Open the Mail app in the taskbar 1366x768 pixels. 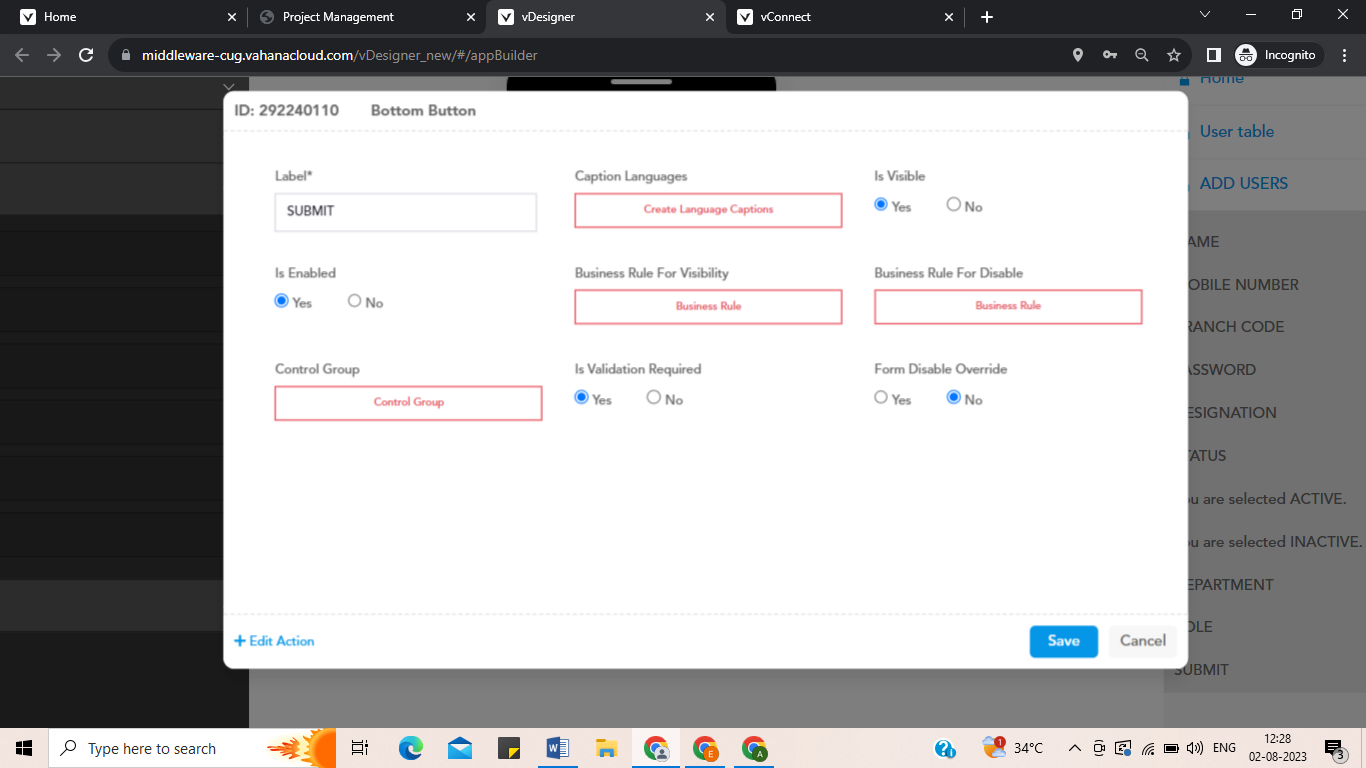coord(460,748)
